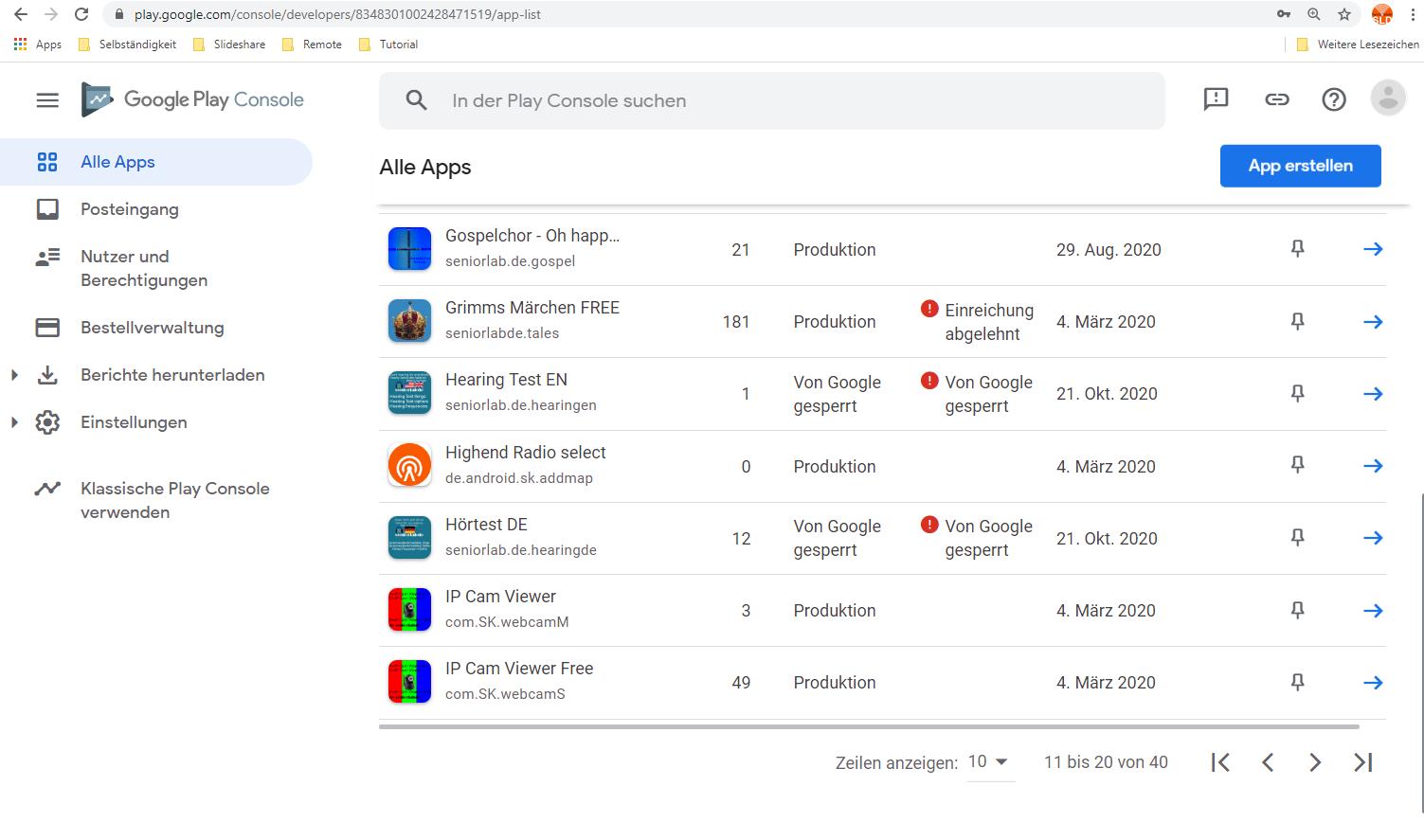Click the App erstellen button

(1300, 166)
